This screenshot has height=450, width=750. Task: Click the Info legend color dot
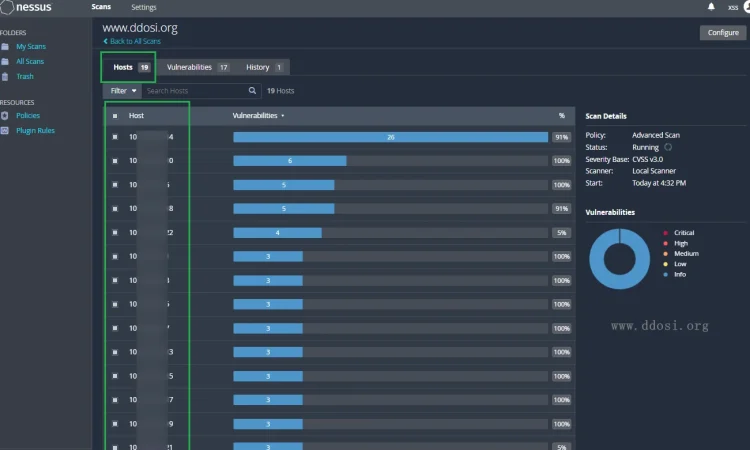(665, 274)
